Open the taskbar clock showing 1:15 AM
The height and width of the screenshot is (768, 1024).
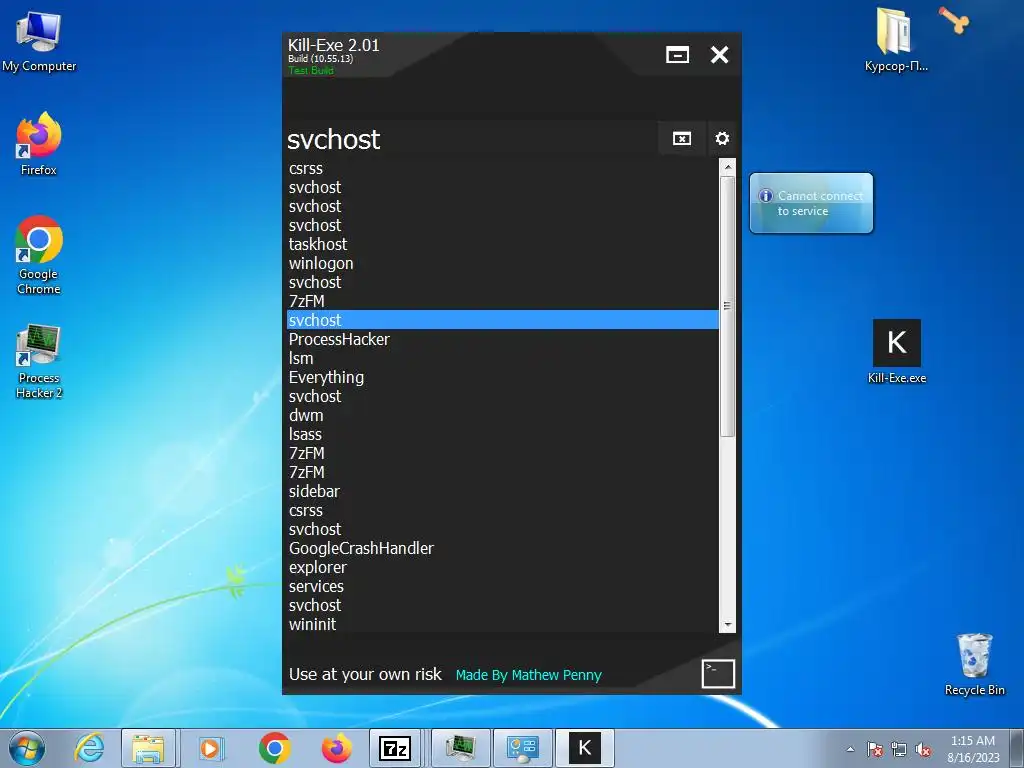point(973,749)
